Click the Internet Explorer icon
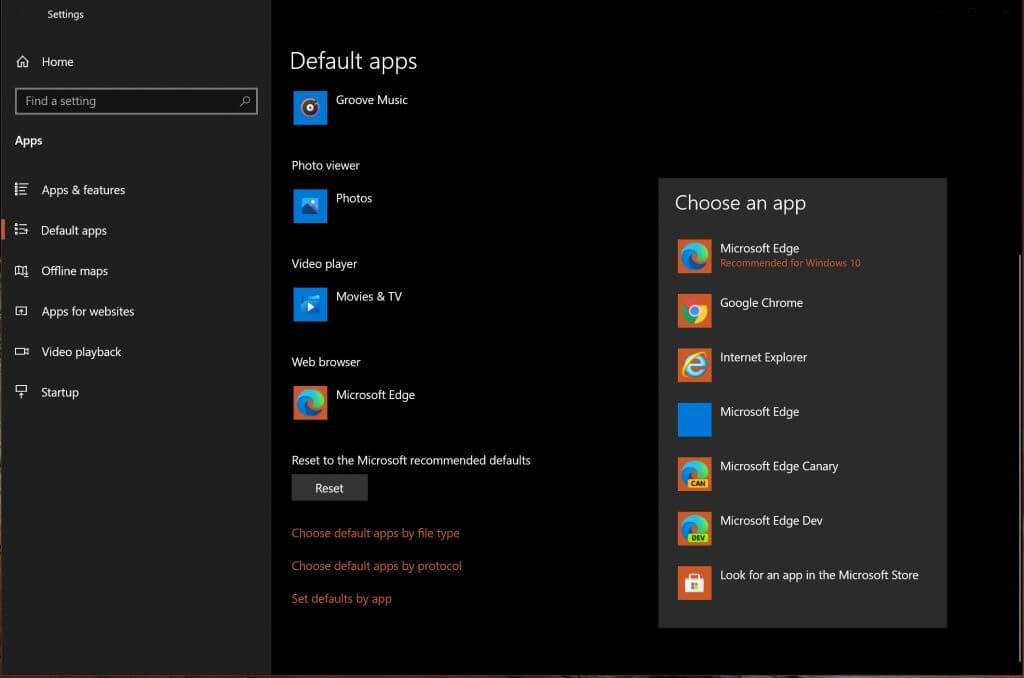The width and height of the screenshot is (1024, 678). 694,364
